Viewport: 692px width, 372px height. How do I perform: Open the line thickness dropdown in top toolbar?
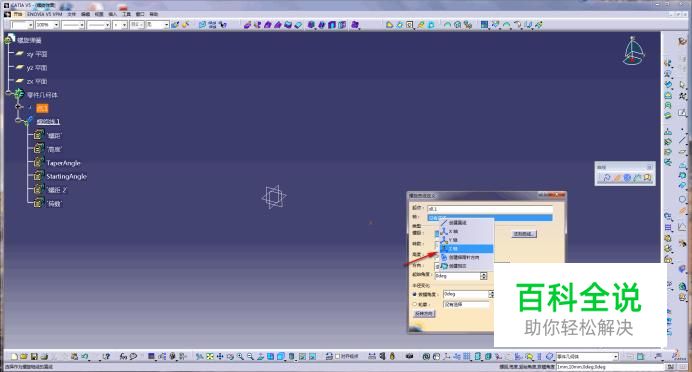107,25
